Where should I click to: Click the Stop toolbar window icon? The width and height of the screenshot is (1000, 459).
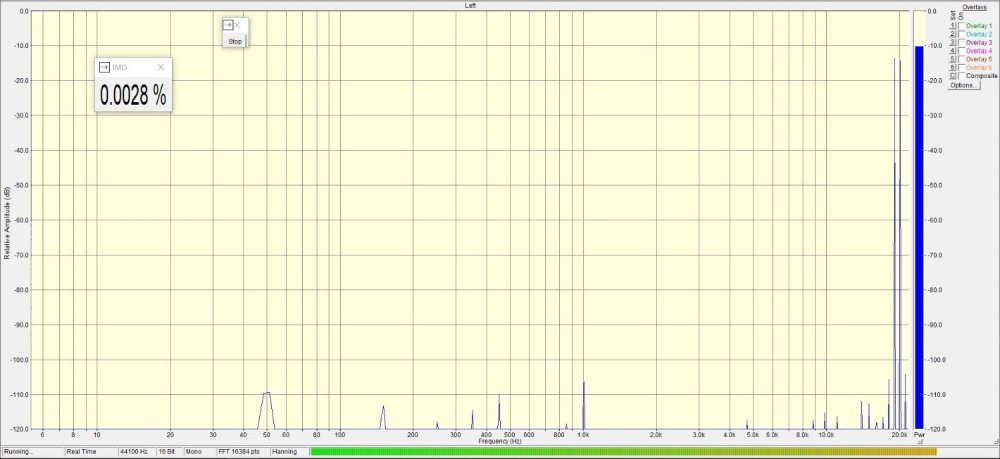click(x=227, y=24)
